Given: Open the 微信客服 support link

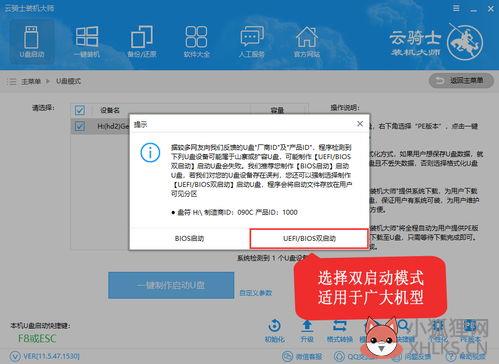Looking at the screenshot, I should (x=303, y=356).
